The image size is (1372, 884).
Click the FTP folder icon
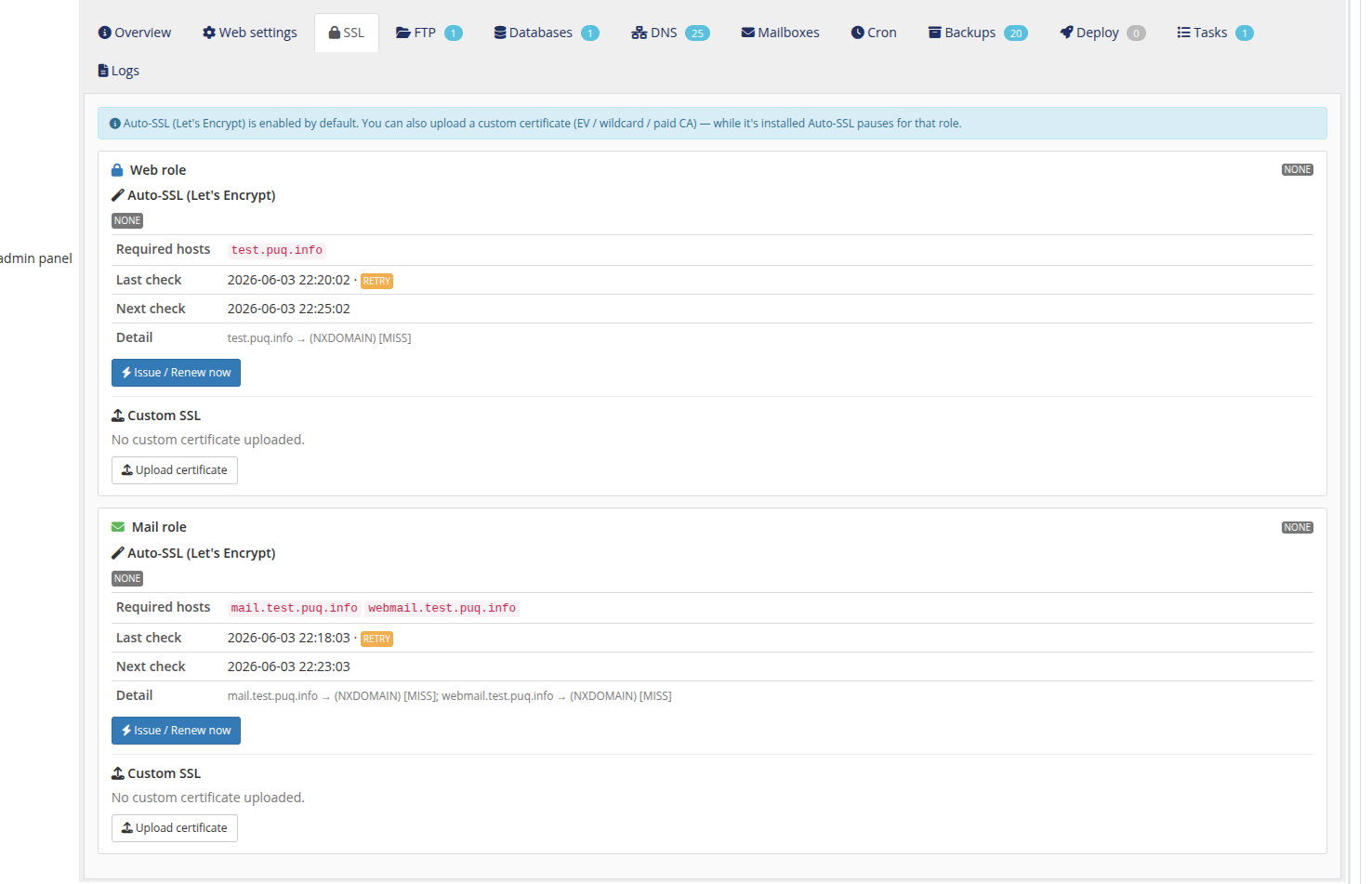(x=403, y=33)
